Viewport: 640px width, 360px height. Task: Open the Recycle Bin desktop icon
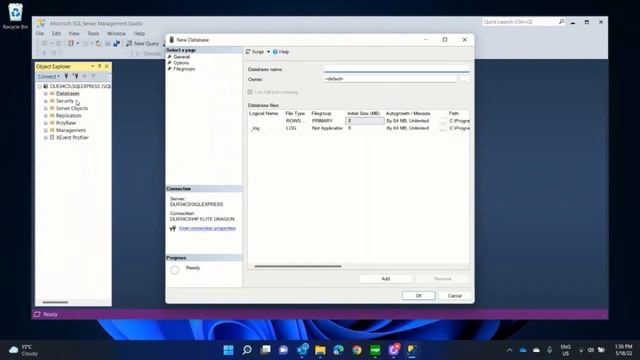pos(15,16)
